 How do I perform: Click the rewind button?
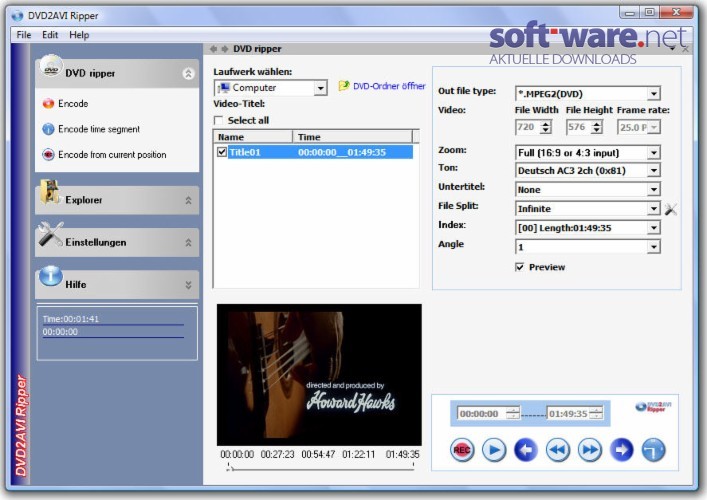tap(557, 450)
